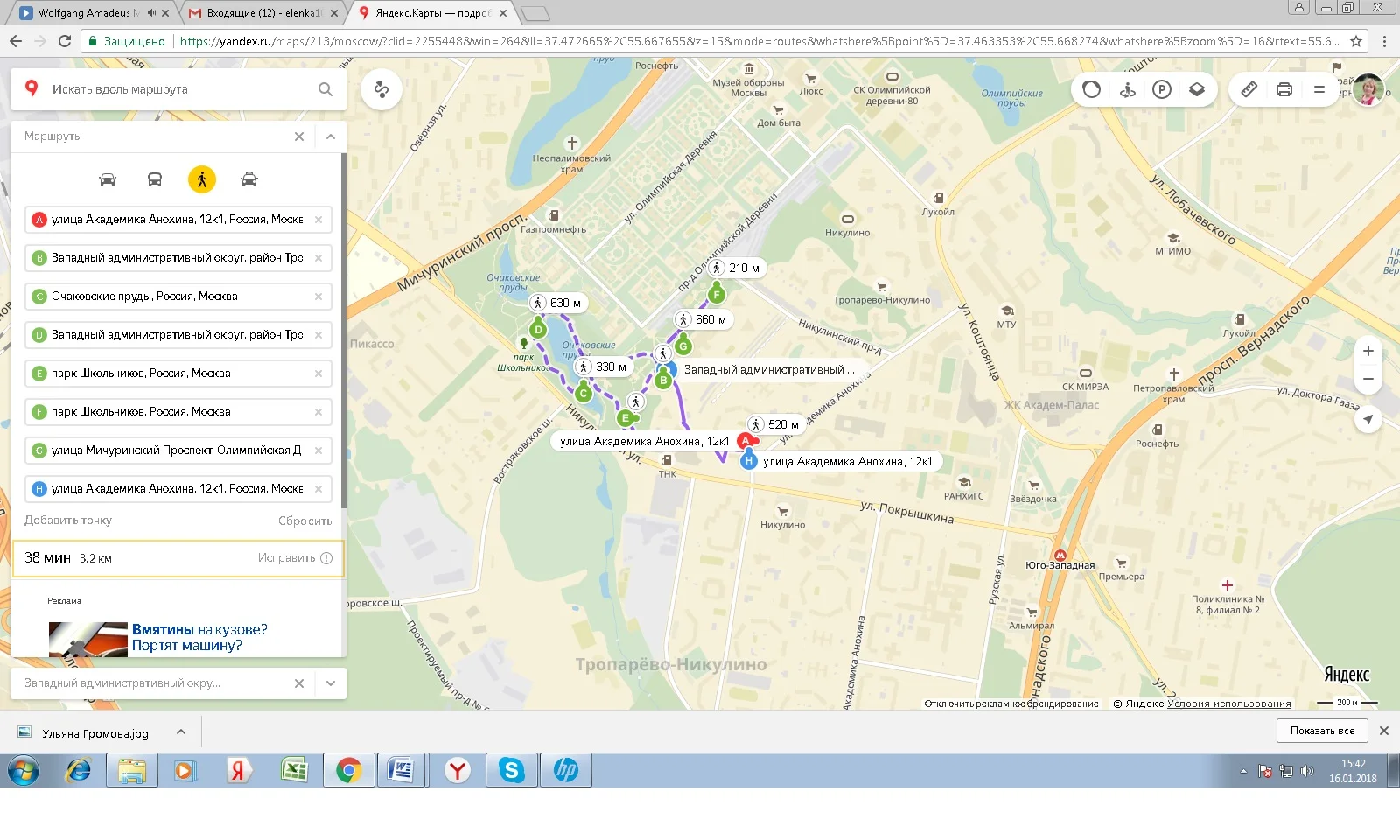Click the print map icon

click(1284, 89)
